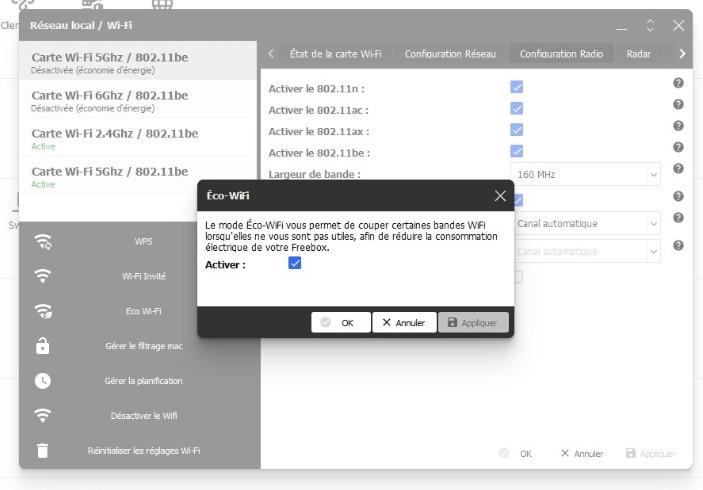This screenshot has width=703, height=490.
Task: Toggle the Activer checkbox in Éco-WiFi
Action: point(295,263)
